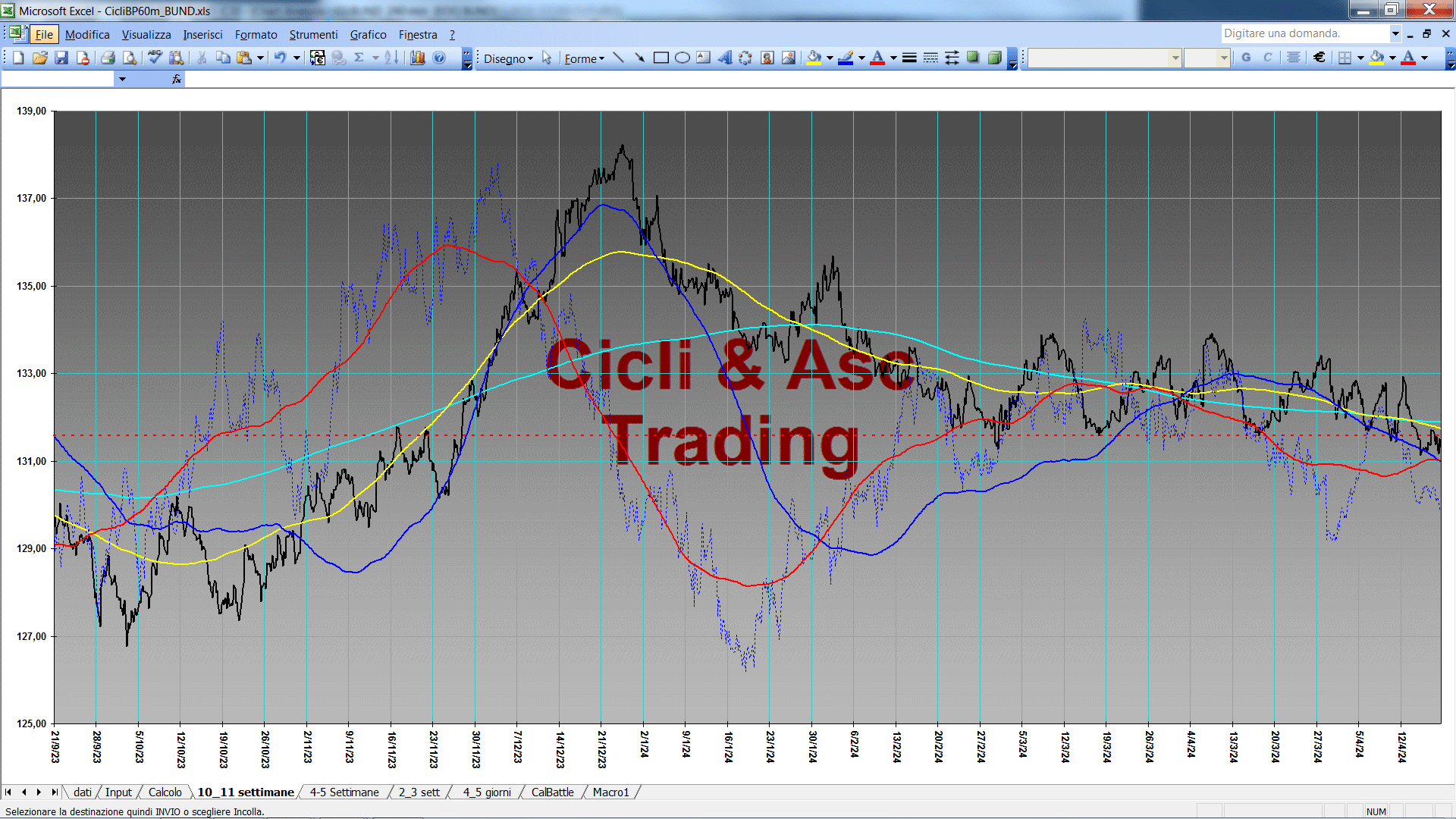Viewport: 1456px width, 819px height.
Task: Open the Disegno drawing menu
Action: [x=508, y=58]
